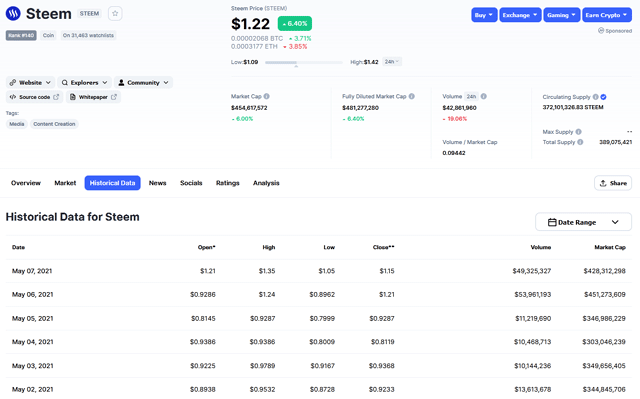
Task: Click the Steem logo icon
Action: click(13, 13)
